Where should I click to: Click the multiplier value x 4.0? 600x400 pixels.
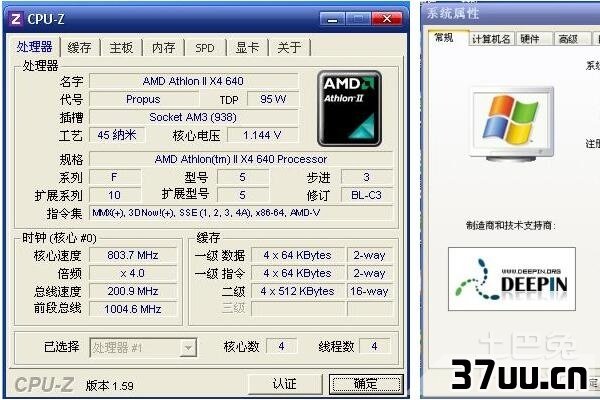tap(133, 273)
